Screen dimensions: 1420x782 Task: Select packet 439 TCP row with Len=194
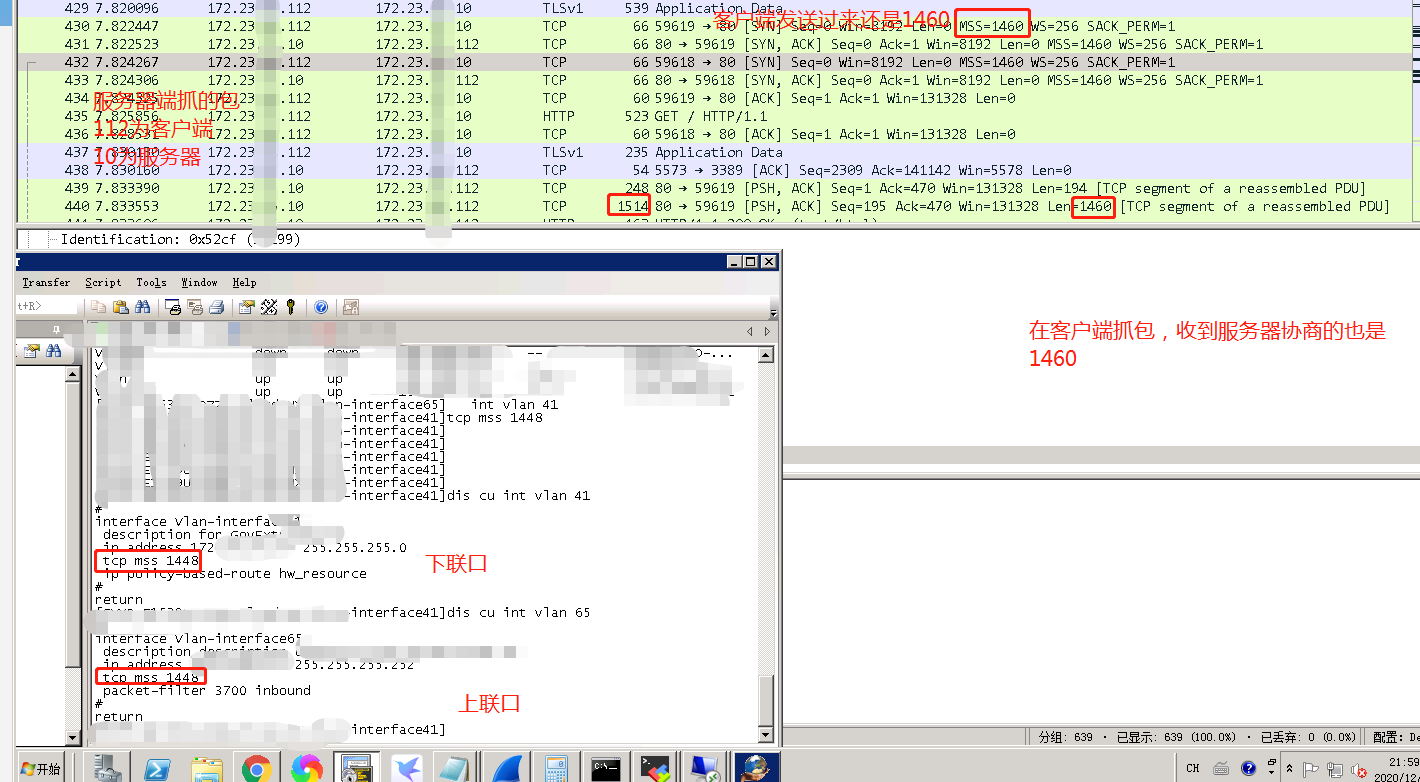[x=715, y=188]
